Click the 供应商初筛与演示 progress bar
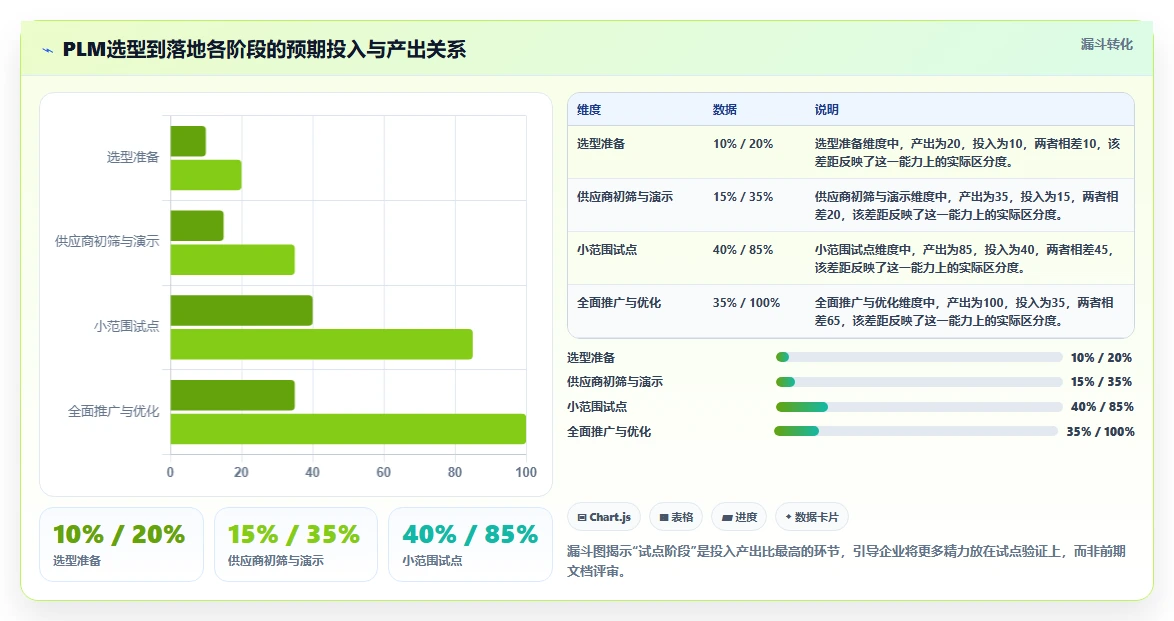The height and width of the screenshot is (621, 1174). [919, 382]
